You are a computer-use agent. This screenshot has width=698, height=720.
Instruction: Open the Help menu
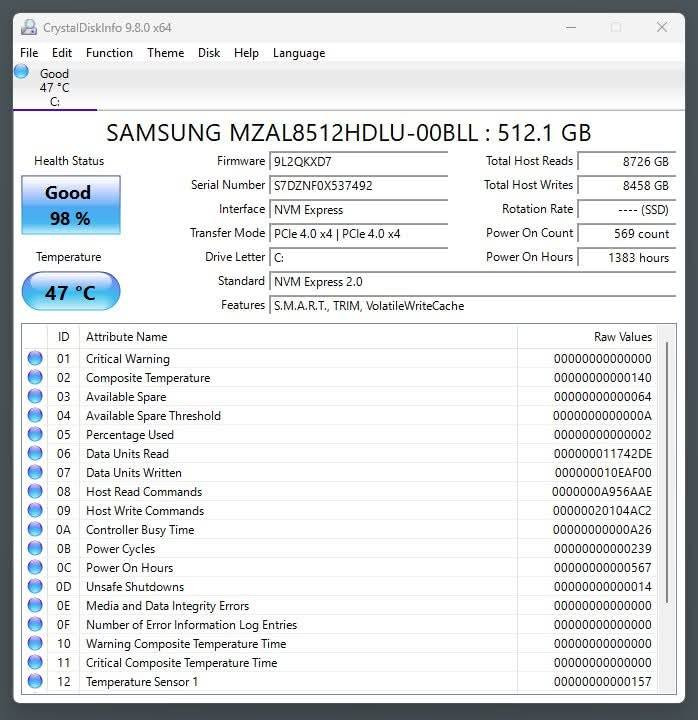point(246,53)
